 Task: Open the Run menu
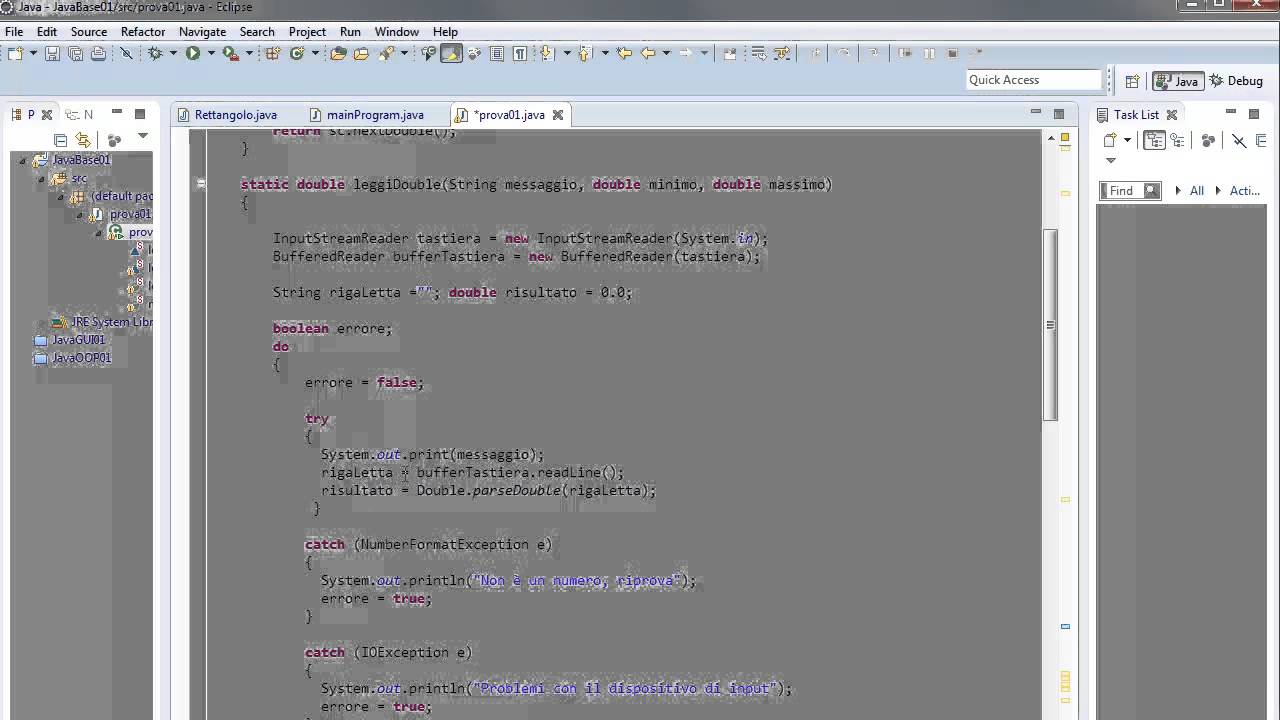[x=350, y=31]
